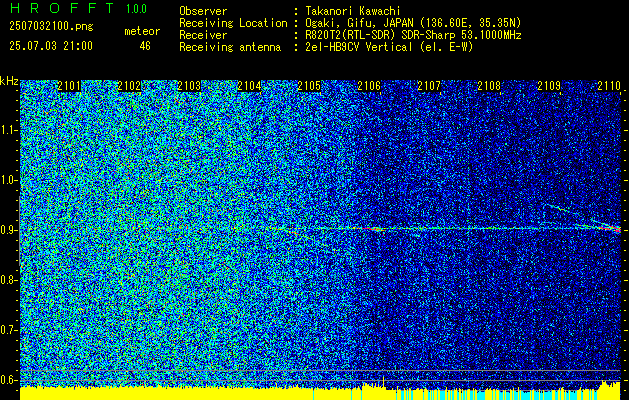
Task: Click time marker 2106
Action: click(369, 86)
